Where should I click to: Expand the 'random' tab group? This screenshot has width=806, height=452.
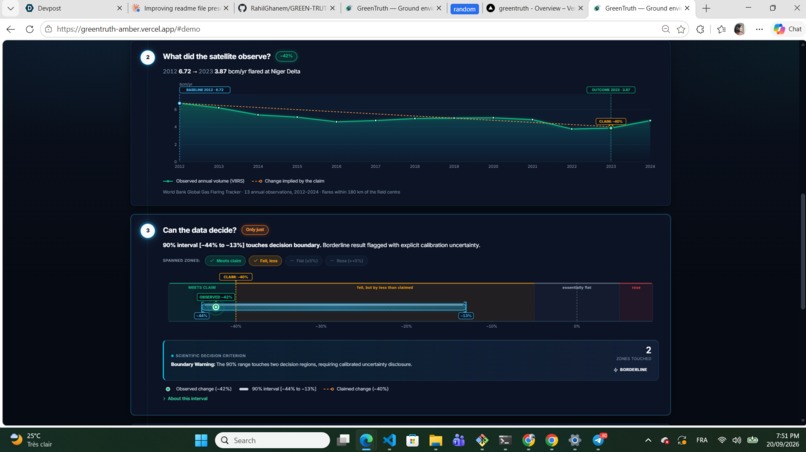point(465,9)
